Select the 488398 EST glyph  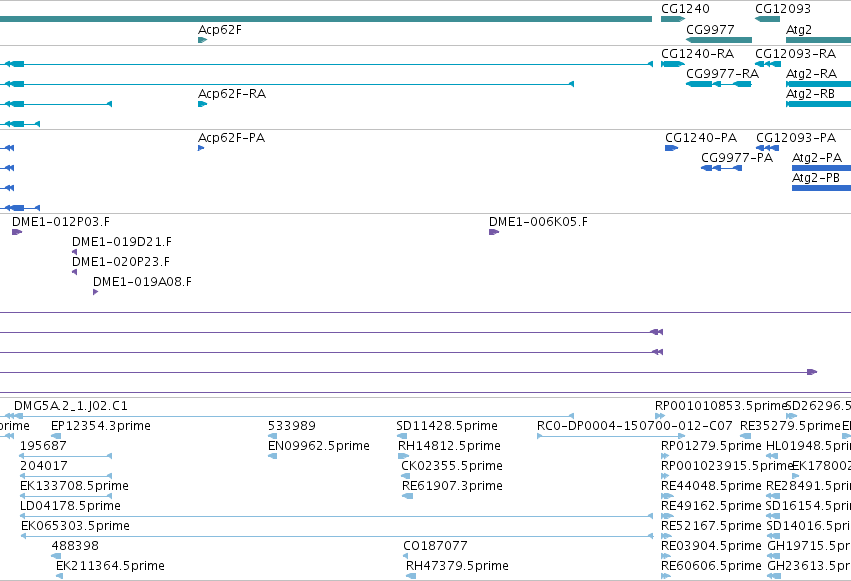[x=56, y=556]
